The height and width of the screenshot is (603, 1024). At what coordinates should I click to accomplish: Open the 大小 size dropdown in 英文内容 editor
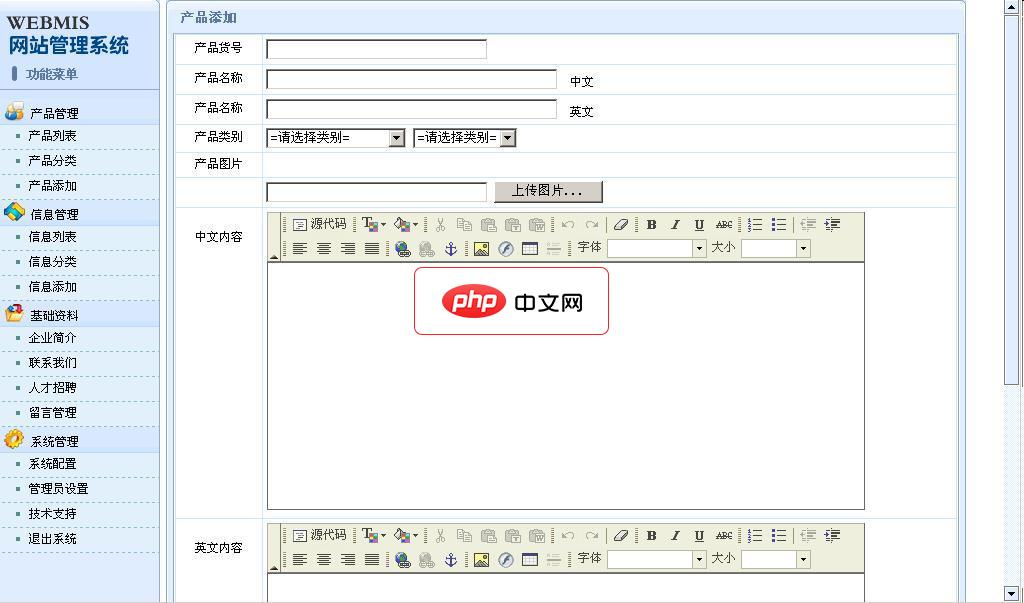pos(776,559)
